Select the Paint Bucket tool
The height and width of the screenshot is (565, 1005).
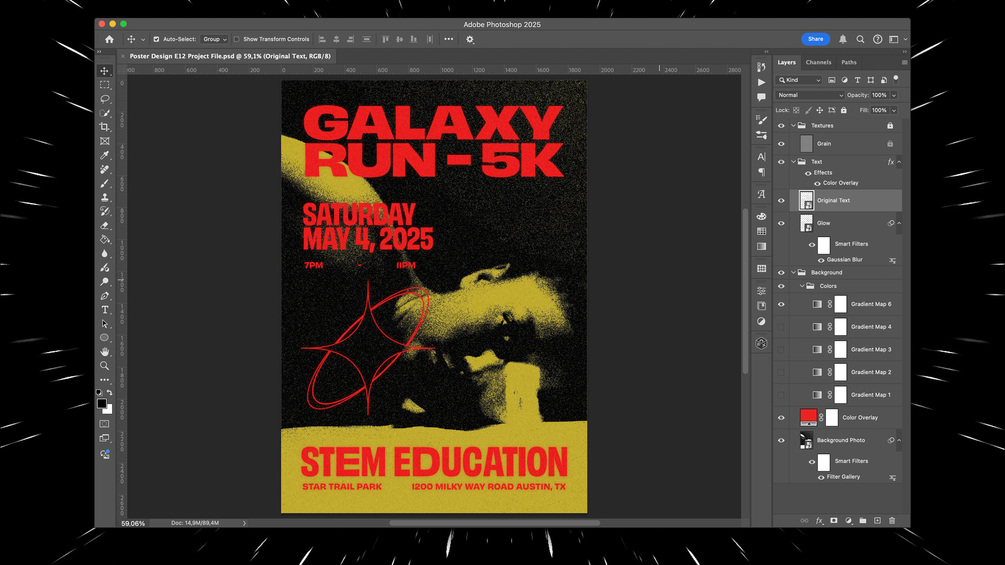tap(104, 240)
